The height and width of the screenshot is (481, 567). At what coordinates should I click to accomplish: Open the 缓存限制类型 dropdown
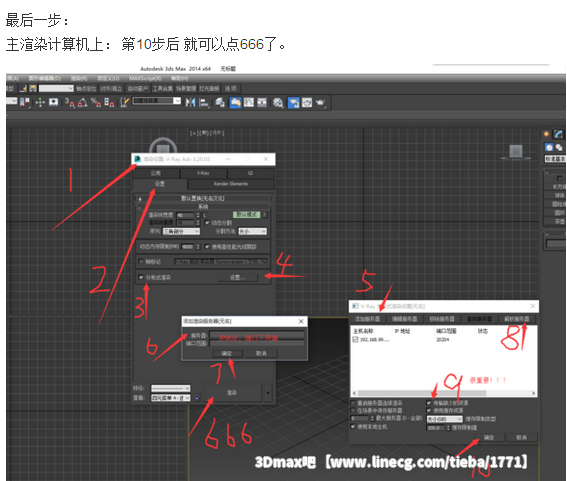(445, 419)
